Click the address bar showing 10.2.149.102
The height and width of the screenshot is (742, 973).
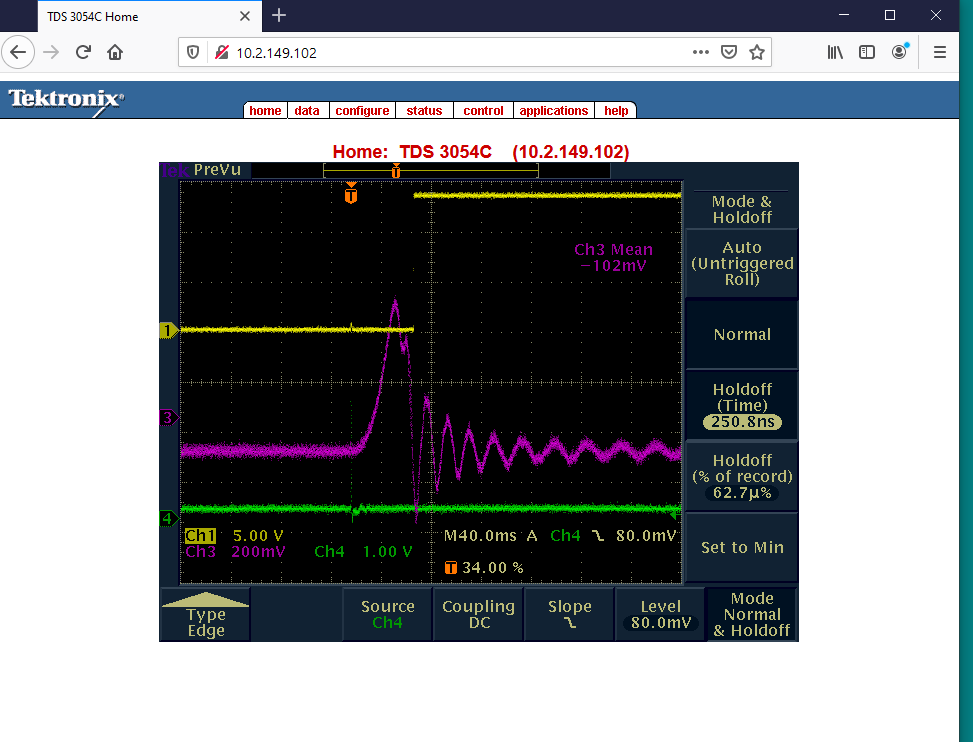pos(450,52)
